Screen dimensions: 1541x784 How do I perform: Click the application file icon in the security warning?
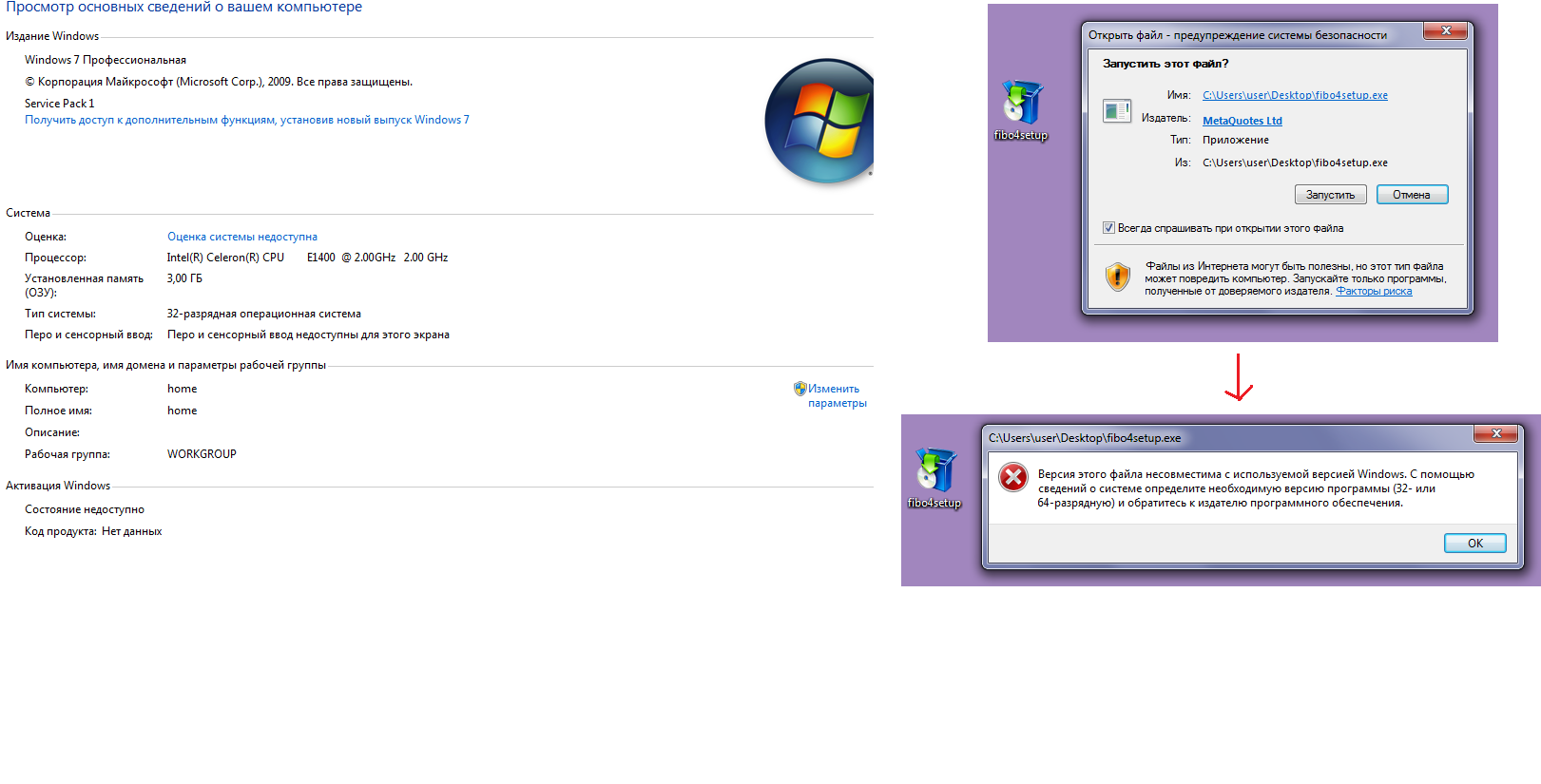pyautogui.click(x=1117, y=110)
